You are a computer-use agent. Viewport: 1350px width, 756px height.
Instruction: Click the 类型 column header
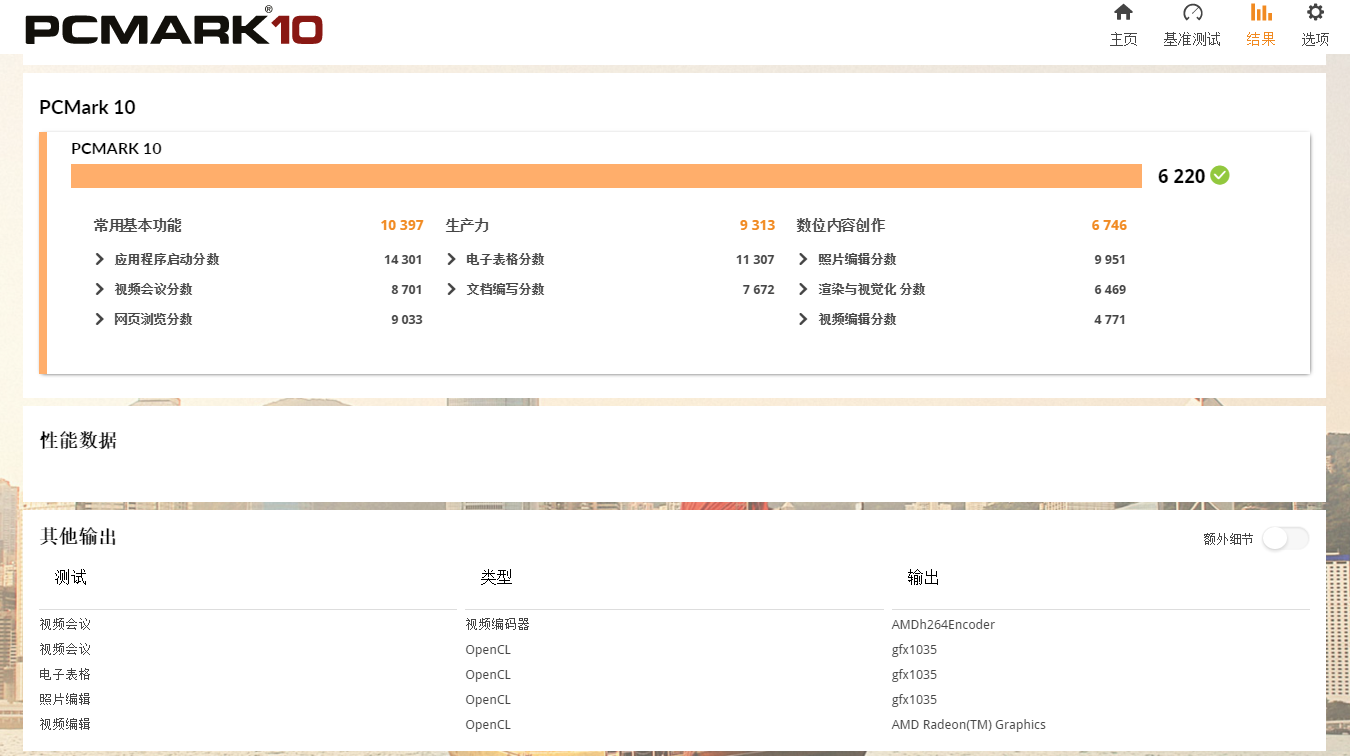tap(496, 577)
